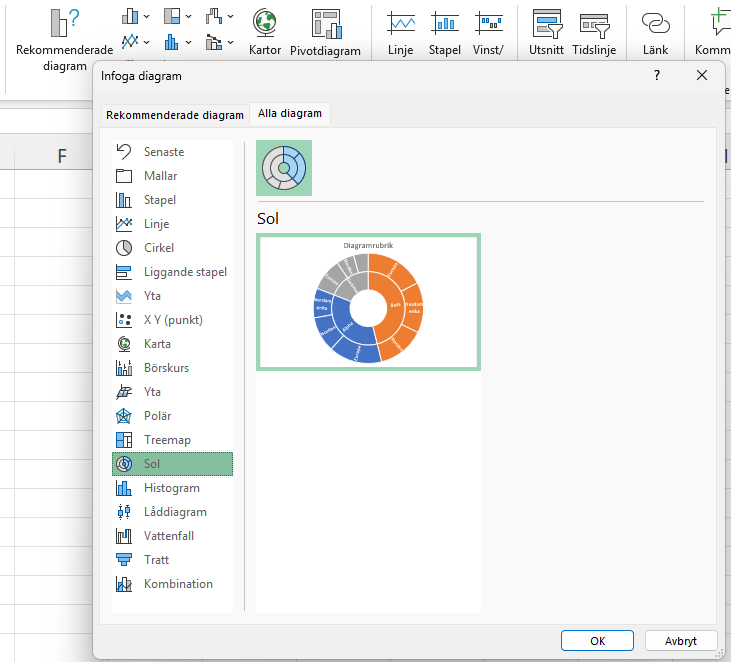Select the Alla diagram tab
Screen dimensions: 731x662
coord(290,114)
